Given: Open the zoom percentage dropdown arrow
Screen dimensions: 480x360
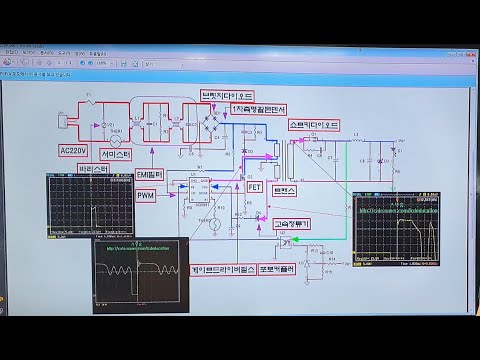Looking at the screenshot, I should point(112,63).
